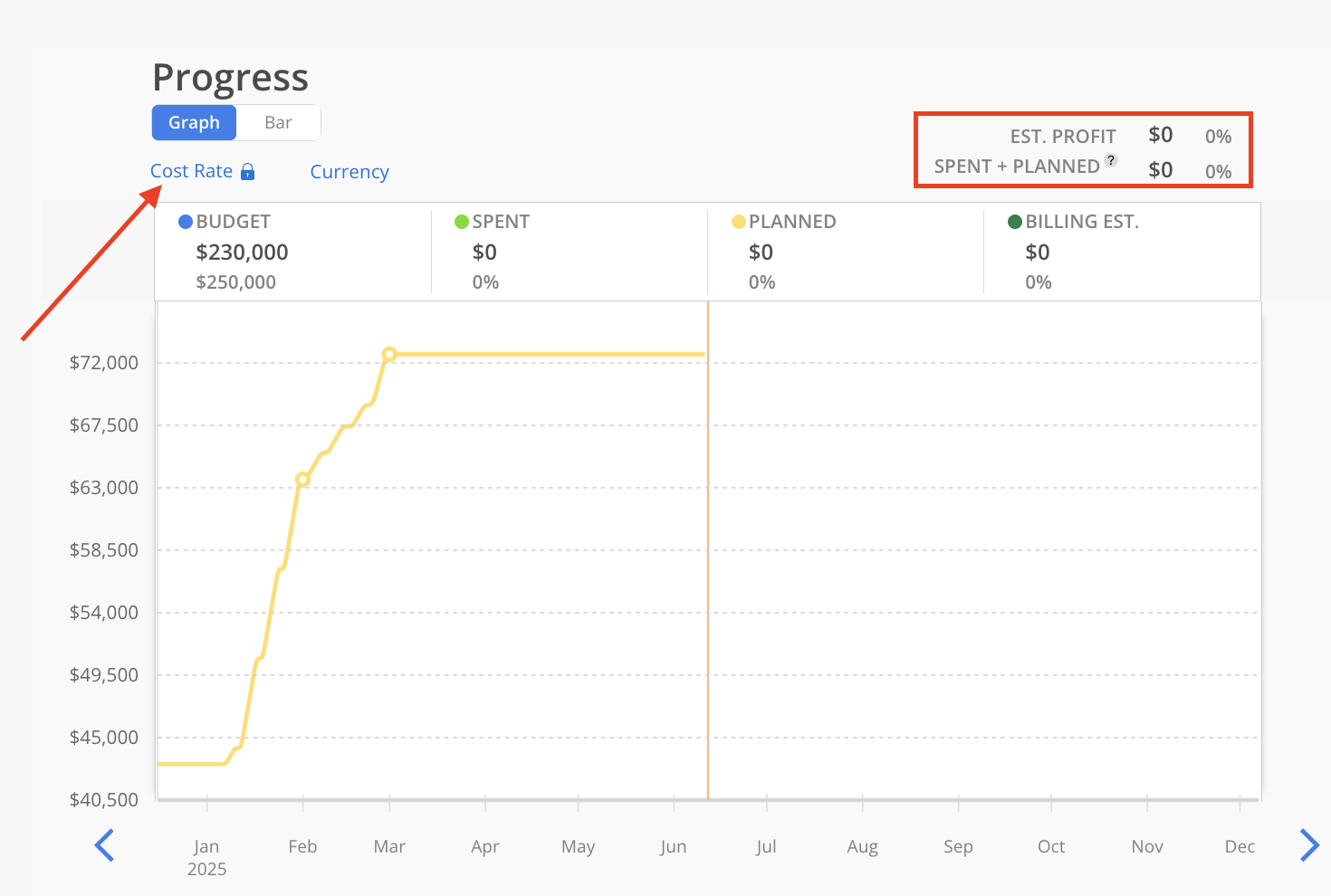Select the Budget value $230,000
Viewport: 1331px width, 896px height.
pyautogui.click(x=242, y=253)
